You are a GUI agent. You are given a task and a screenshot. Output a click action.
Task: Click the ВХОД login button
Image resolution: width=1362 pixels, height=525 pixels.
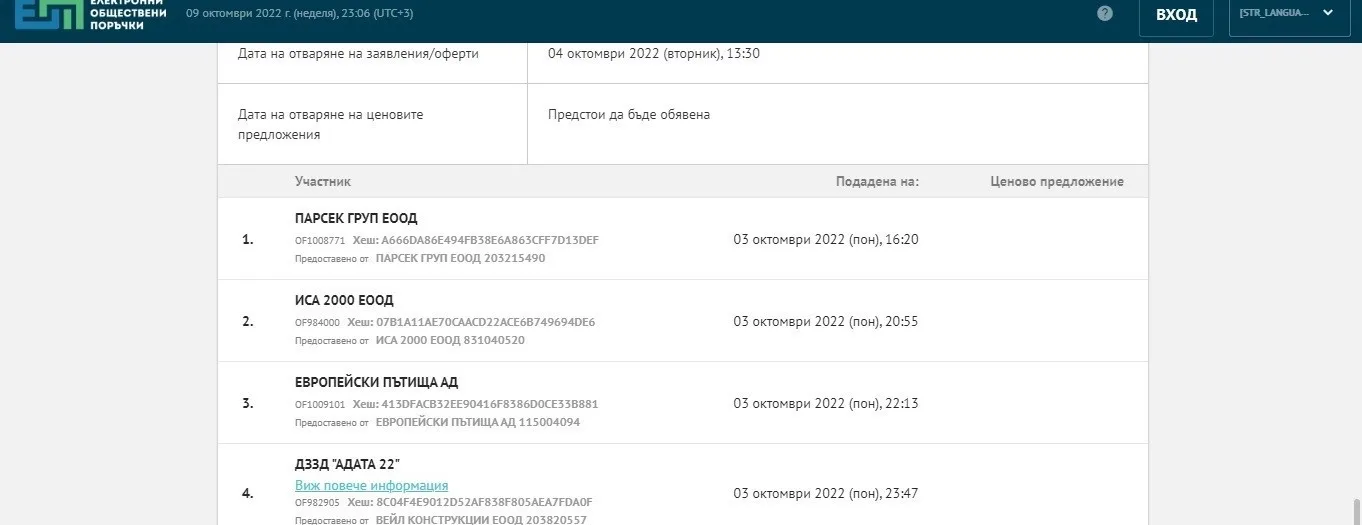[1176, 15]
